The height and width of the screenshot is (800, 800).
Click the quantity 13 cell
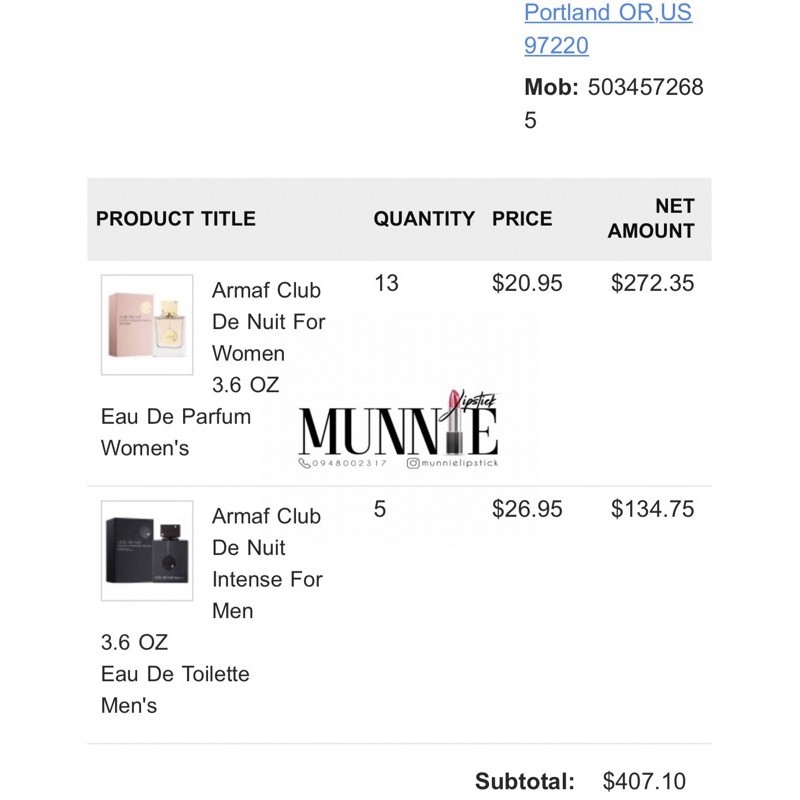(386, 283)
